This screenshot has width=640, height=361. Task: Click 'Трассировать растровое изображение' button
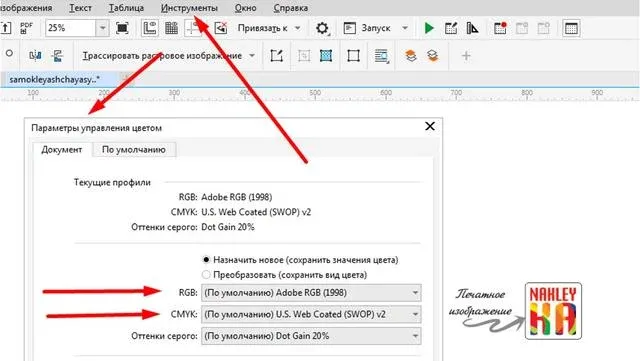pyautogui.click(x=162, y=56)
